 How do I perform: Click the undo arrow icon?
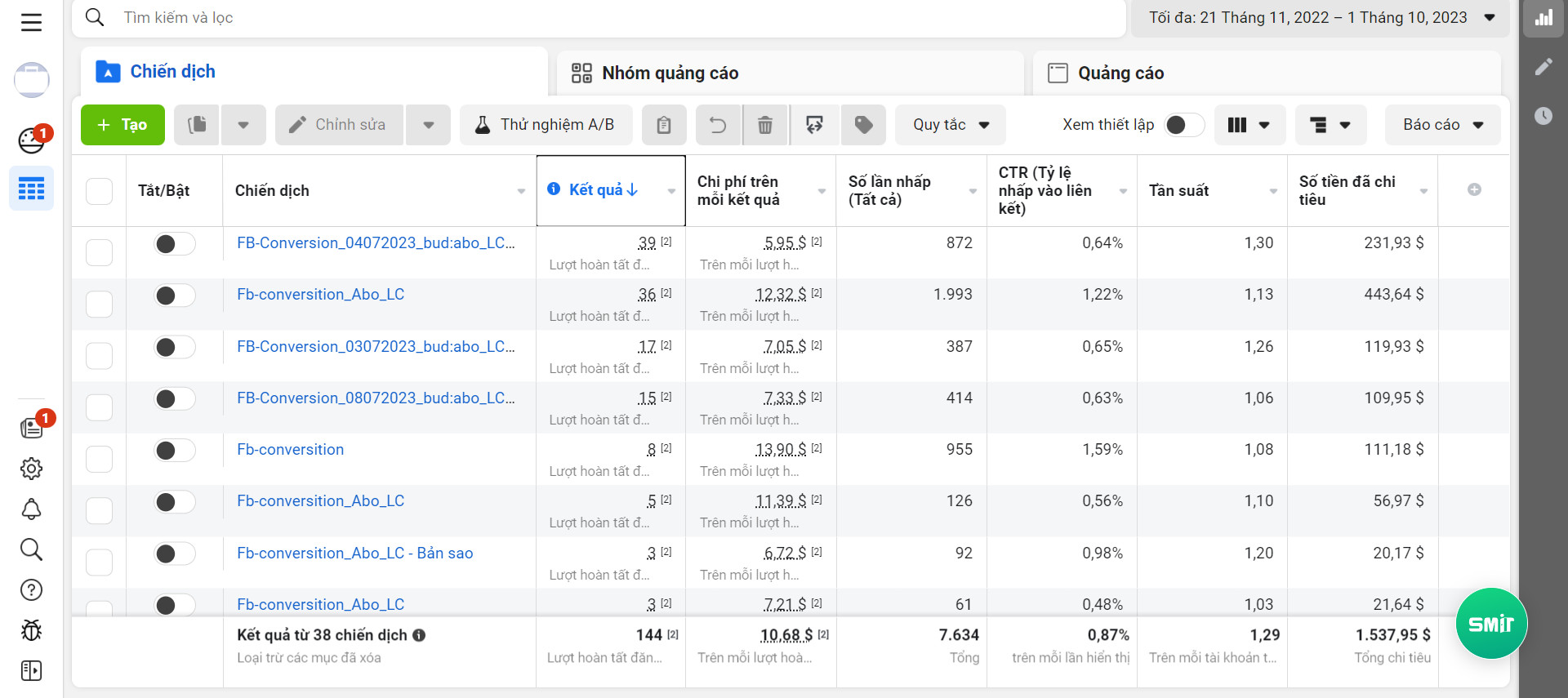click(x=718, y=125)
